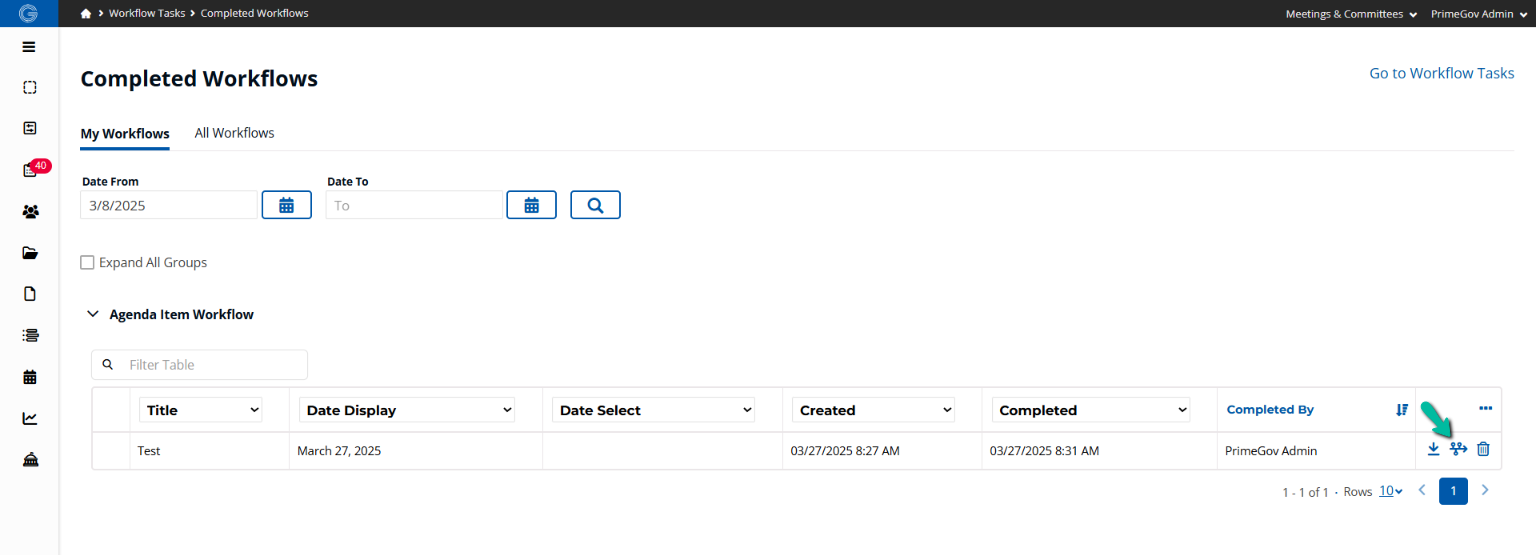Click the Date From field showing 3/8/2025
1536x555 pixels.
pos(169,205)
